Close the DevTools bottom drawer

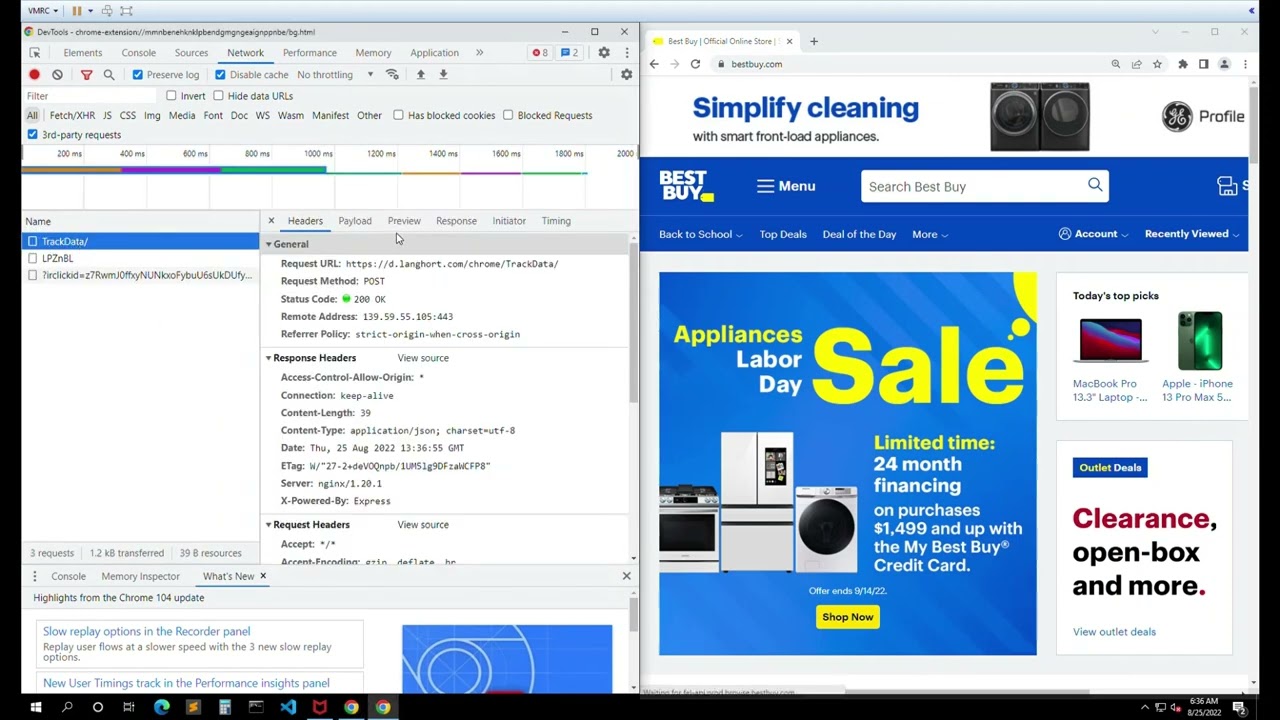pos(627,576)
